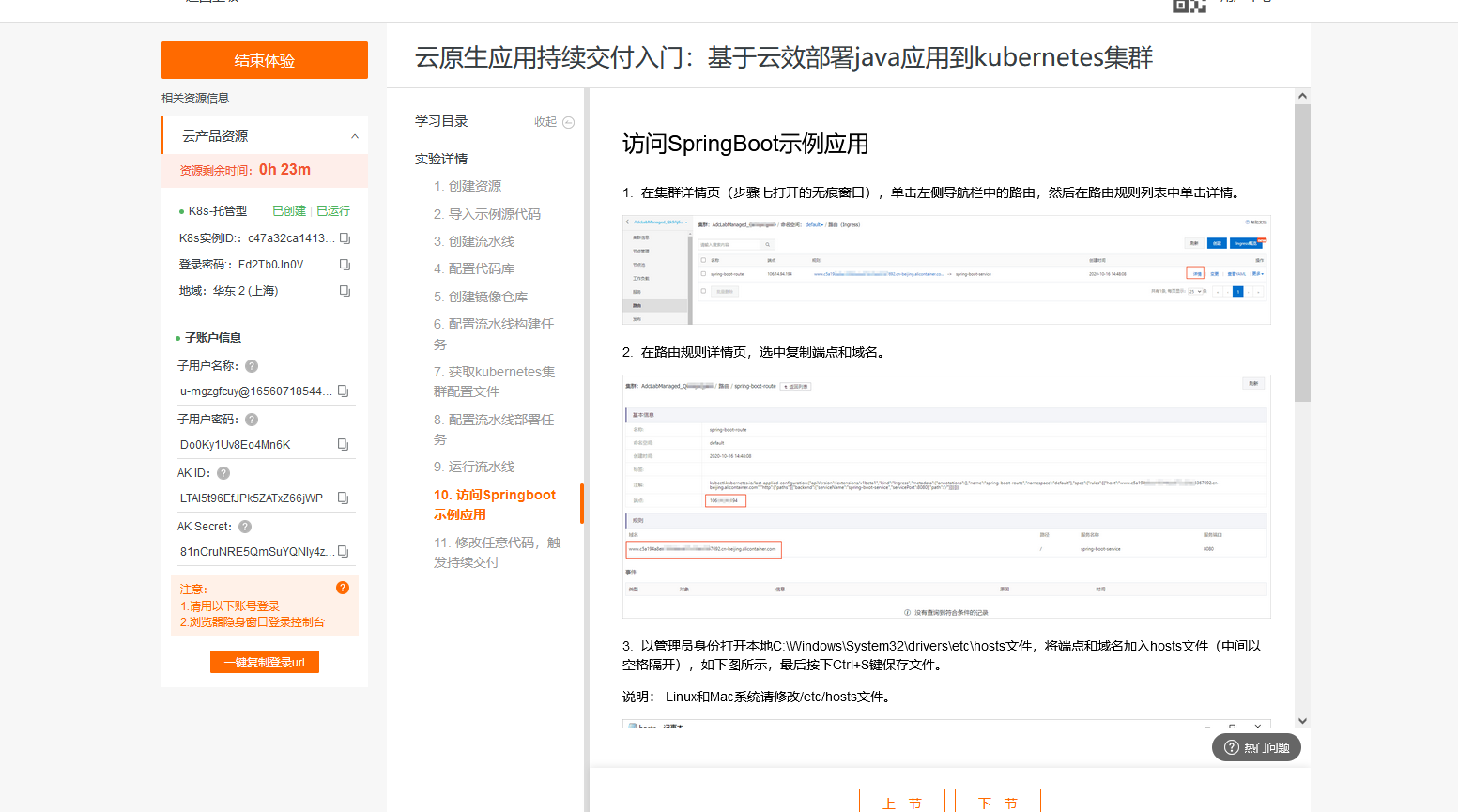Click the content vertical scrollbar thumb
Screen dimensions: 1458x812
(x=1302, y=253)
